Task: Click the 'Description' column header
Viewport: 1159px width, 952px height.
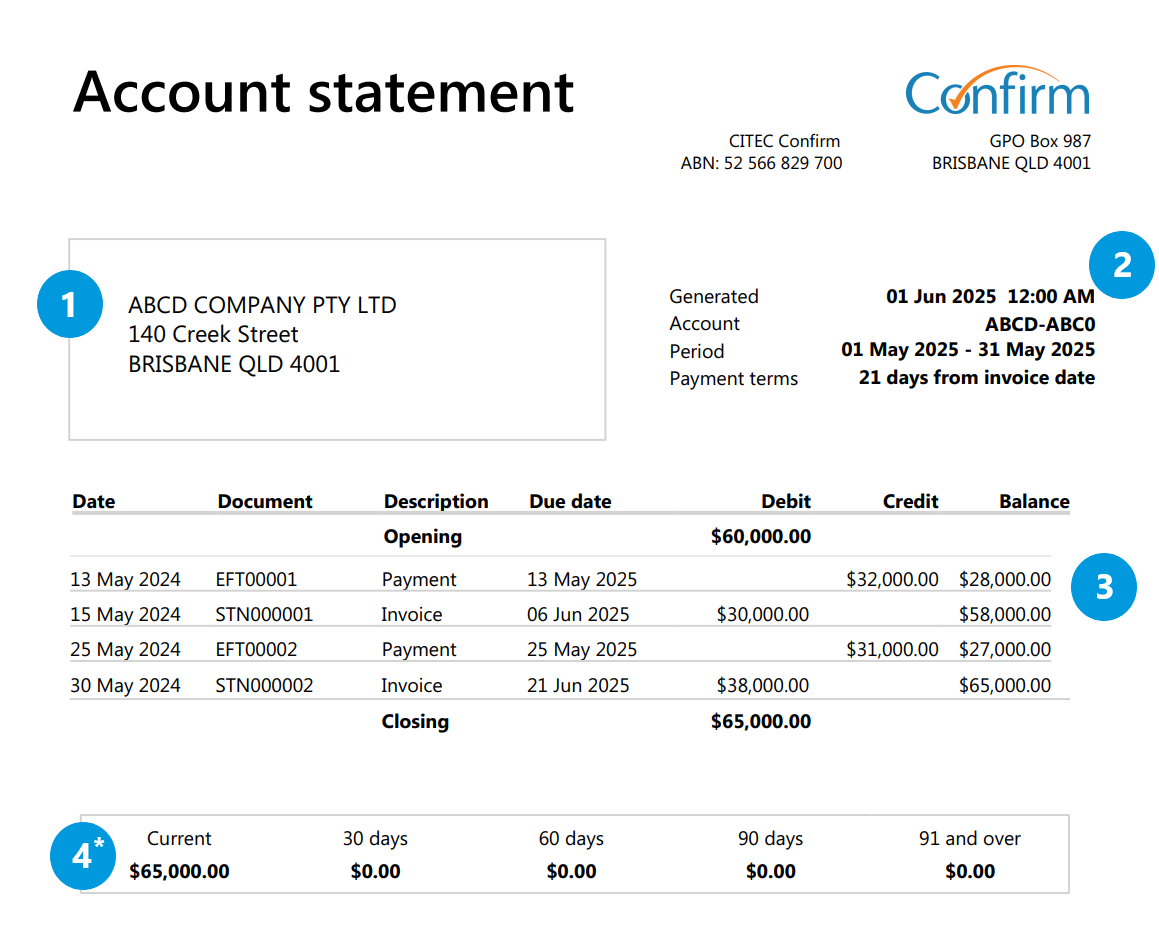Action: 436,502
